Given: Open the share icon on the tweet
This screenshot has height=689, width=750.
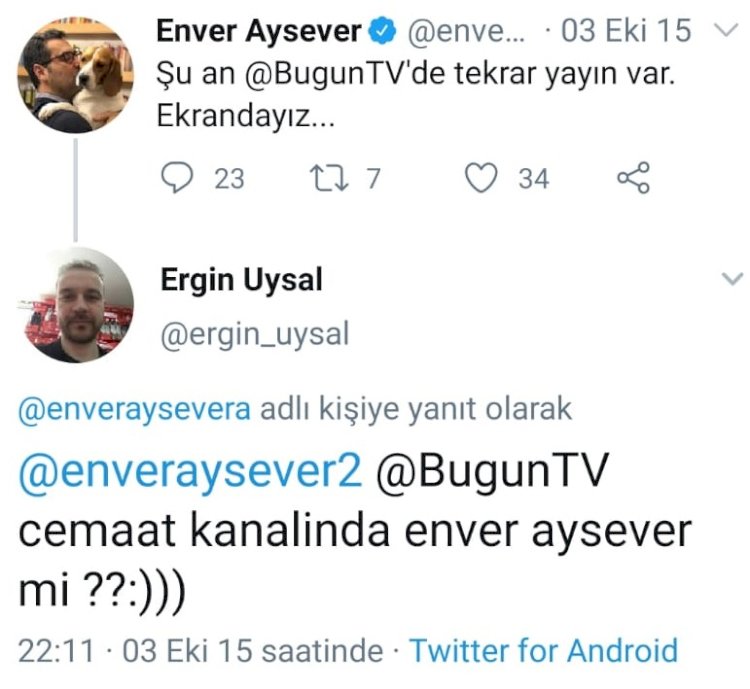Looking at the screenshot, I should [x=633, y=178].
